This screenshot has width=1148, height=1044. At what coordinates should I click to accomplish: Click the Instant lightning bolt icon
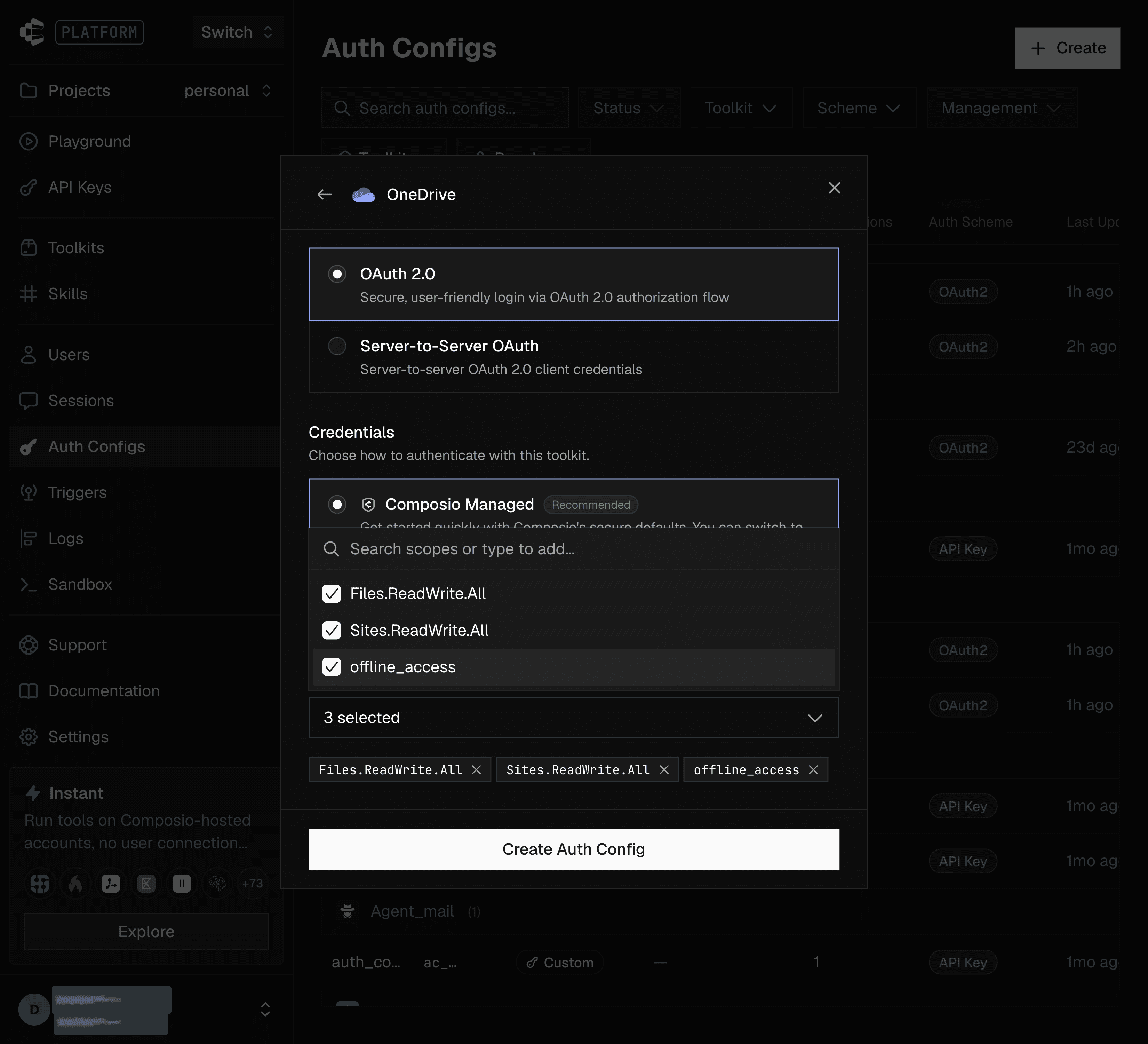point(33,793)
